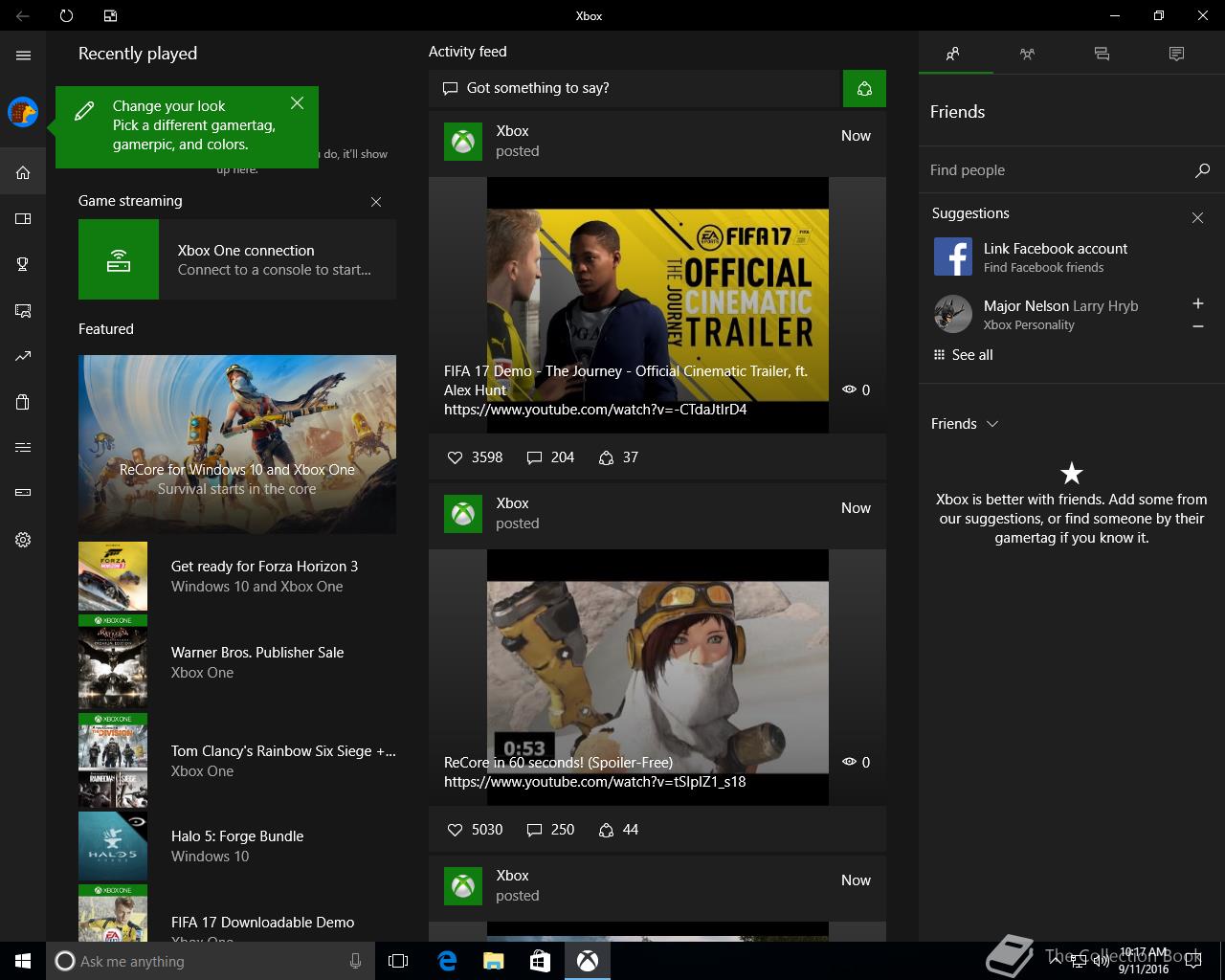Click the search magnifier in Find people

point(1202,170)
